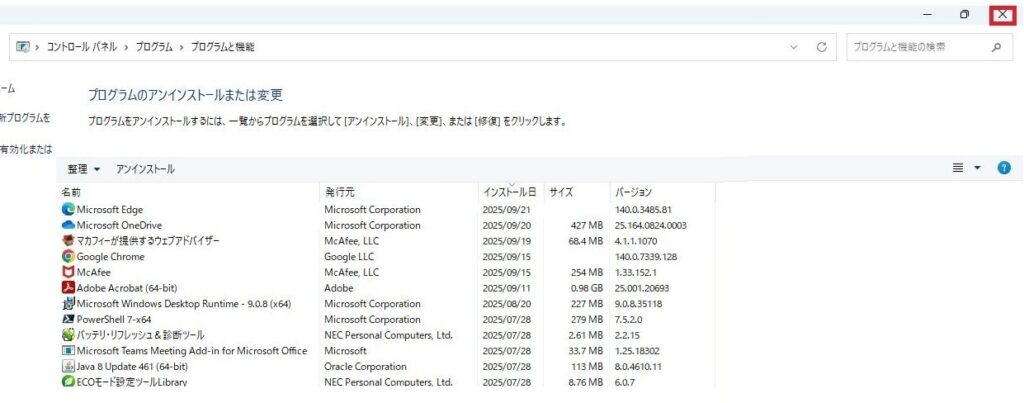
Task: Select the Java 8 Update 461 icon
Action: point(68,366)
